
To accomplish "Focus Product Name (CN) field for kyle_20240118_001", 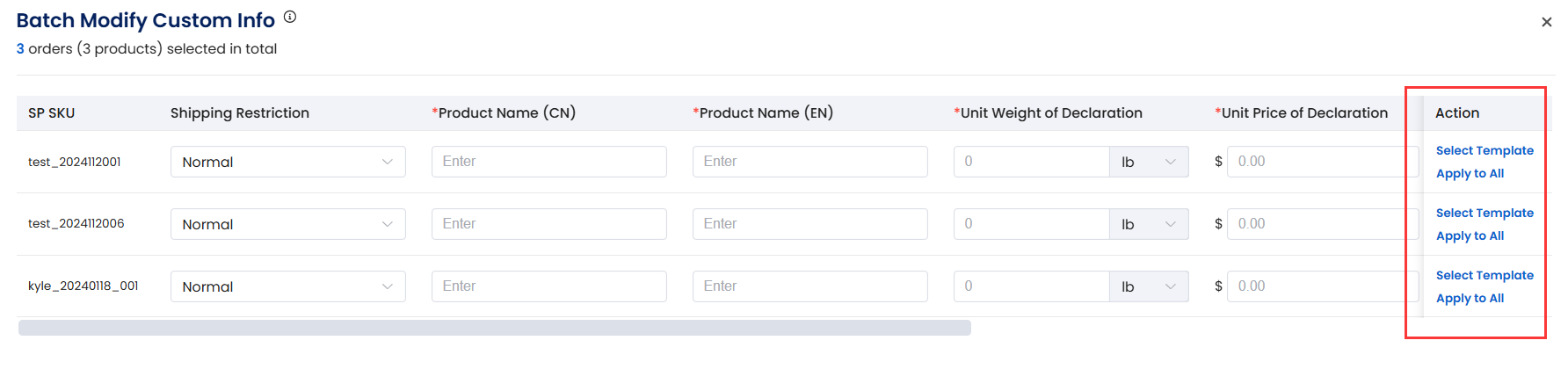I will 548,286.
